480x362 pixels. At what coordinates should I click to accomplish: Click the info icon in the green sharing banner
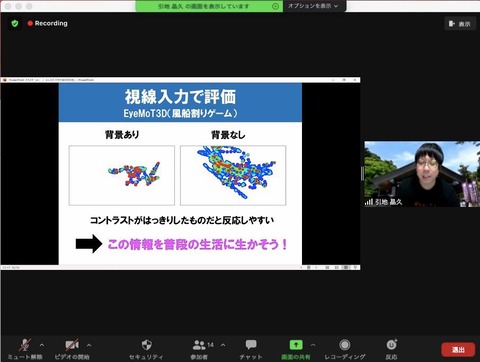point(275,6)
